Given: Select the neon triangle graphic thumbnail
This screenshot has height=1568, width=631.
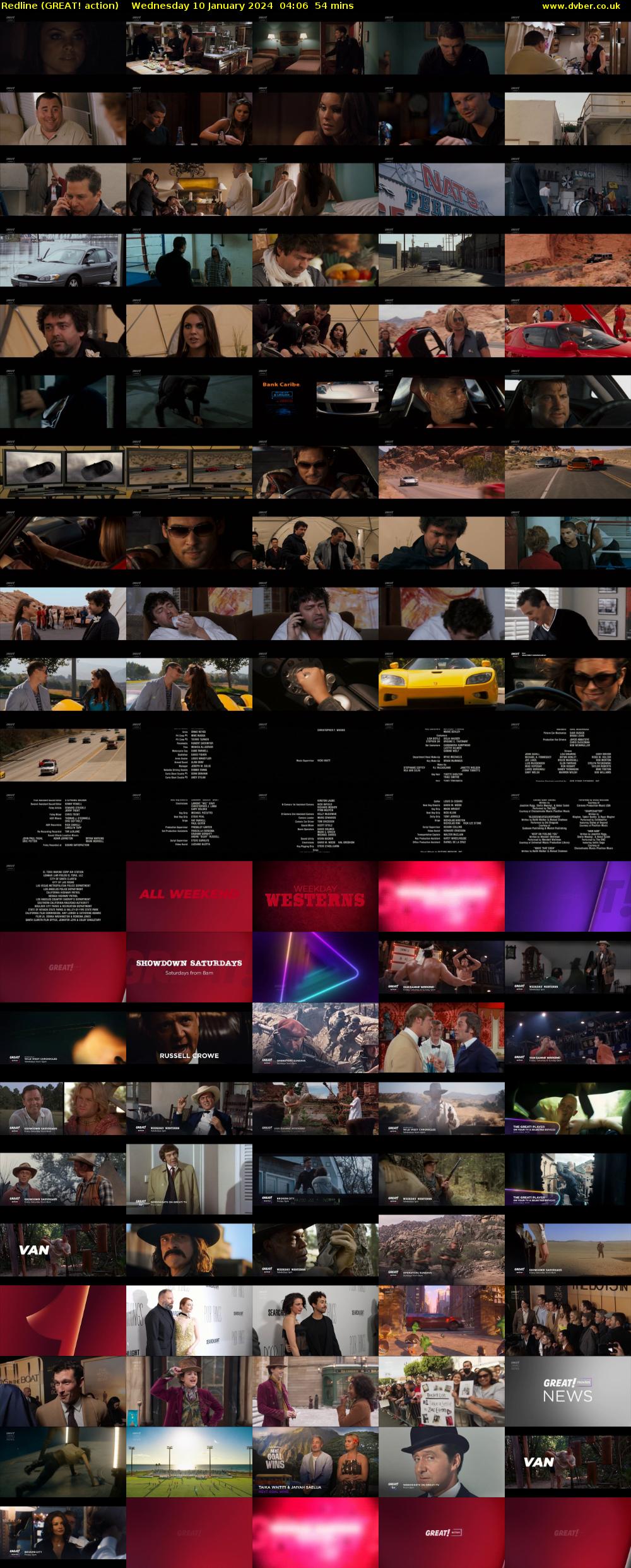Looking at the screenshot, I should pyautogui.click(x=315, y=967).
